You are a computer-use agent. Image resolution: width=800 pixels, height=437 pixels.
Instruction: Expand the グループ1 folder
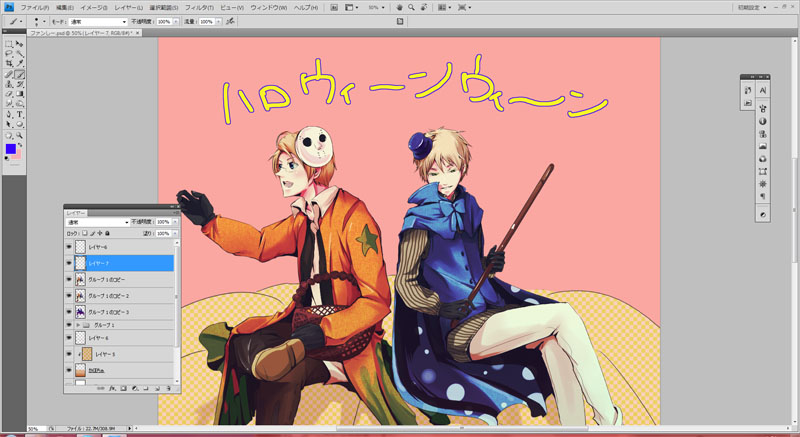(x=78, y=325)
